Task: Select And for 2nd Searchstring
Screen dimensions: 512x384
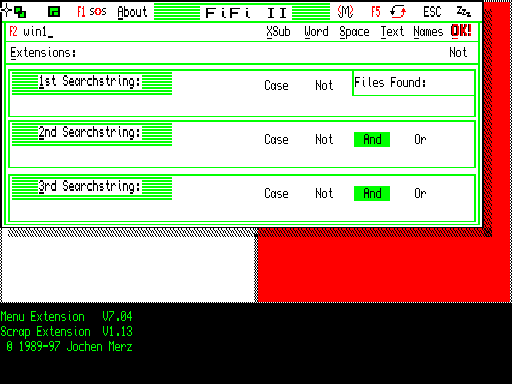Action: (372, 139)
